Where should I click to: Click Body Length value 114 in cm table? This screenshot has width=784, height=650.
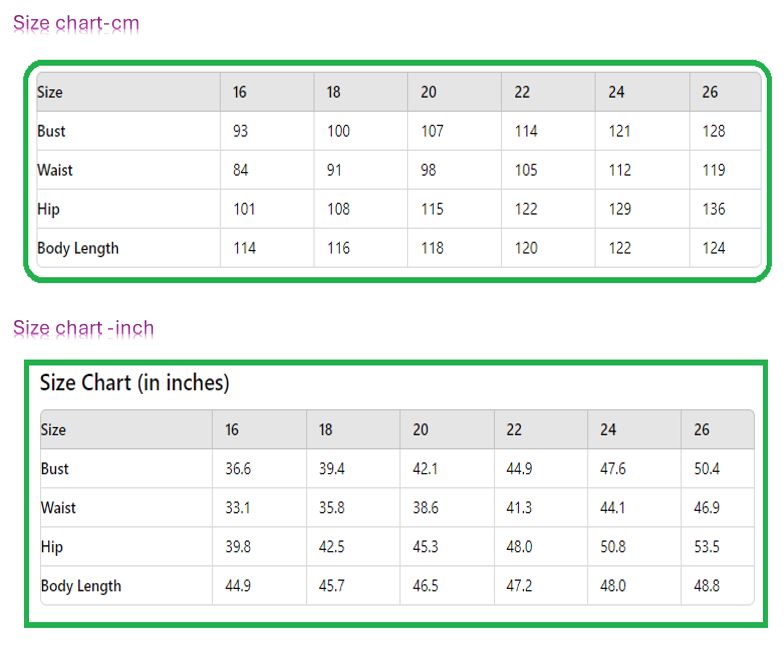[x=244, y=248]
